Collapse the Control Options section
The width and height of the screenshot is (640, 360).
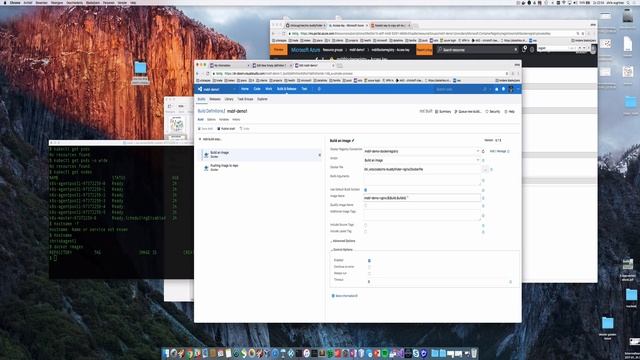(x=342, y=250)
